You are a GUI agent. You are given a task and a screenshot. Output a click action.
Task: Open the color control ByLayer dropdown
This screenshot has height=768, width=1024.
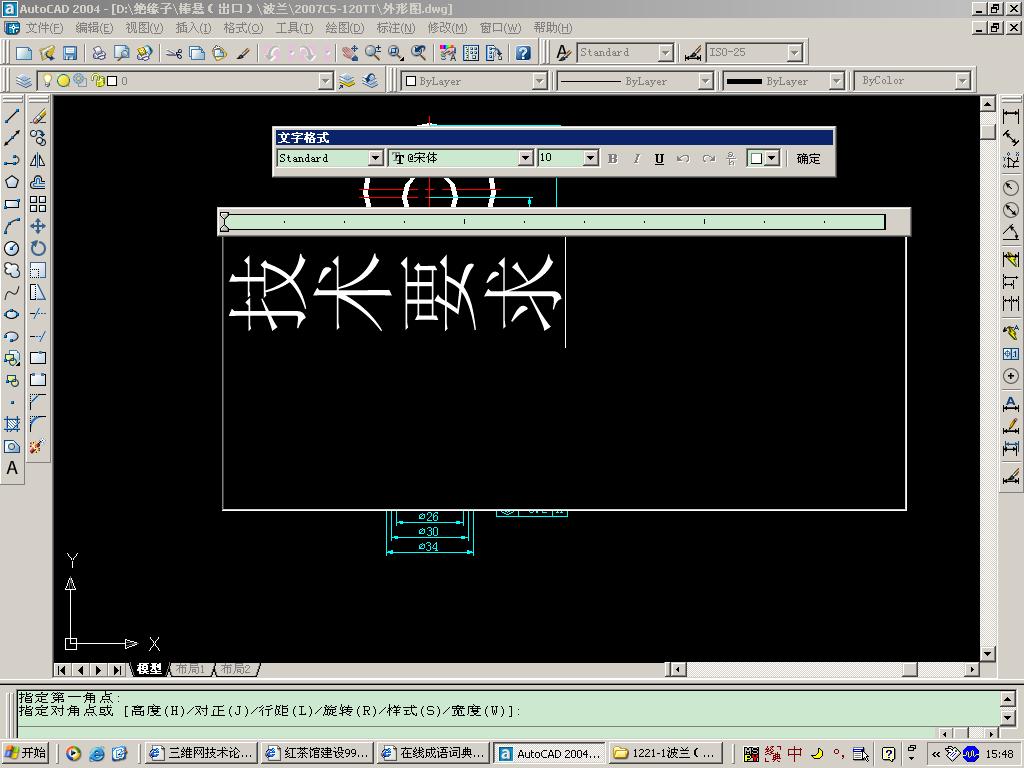539,81
